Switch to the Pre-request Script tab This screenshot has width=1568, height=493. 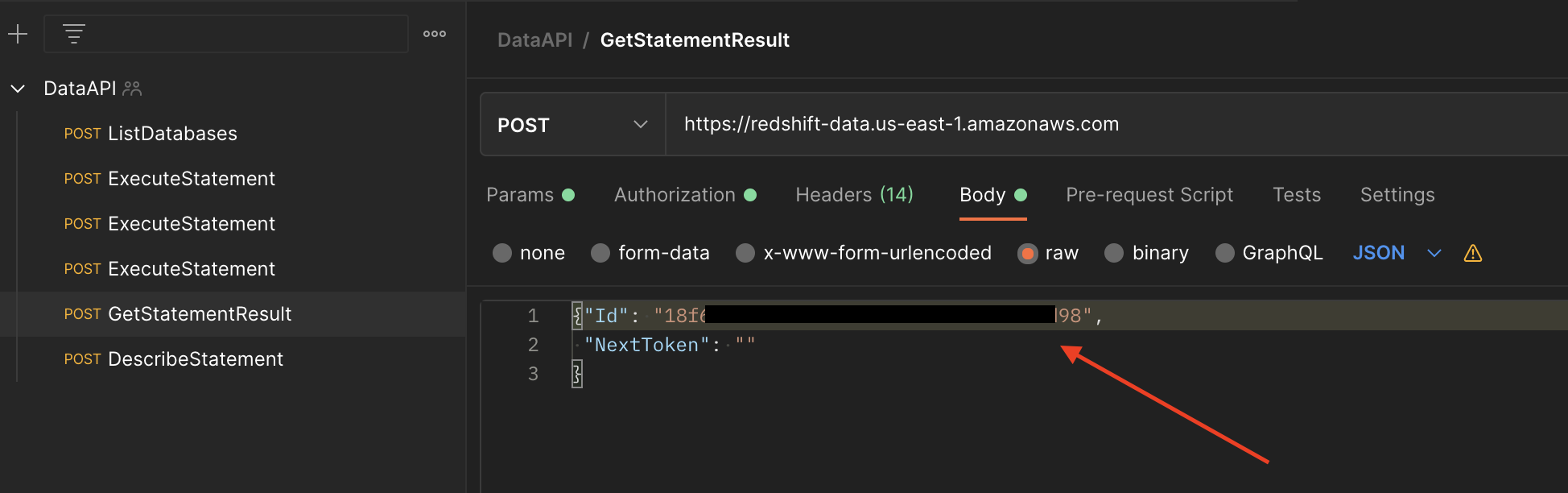click(1149, 195)
